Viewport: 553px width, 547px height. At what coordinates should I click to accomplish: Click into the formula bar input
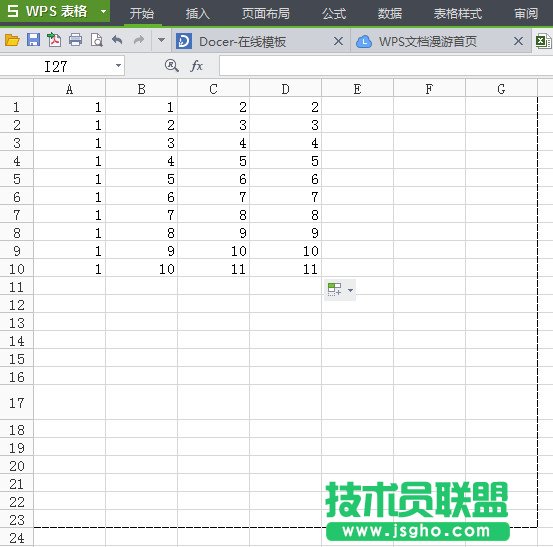[x=386, y=66]
